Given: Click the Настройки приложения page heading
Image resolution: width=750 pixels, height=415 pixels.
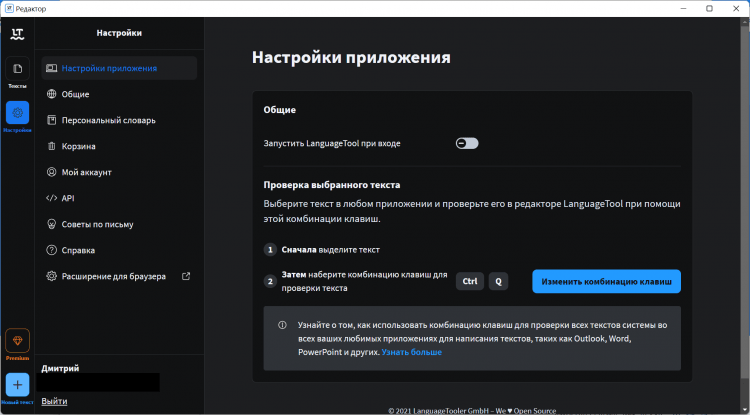Looking at the screenshot, I should (351, 57).
